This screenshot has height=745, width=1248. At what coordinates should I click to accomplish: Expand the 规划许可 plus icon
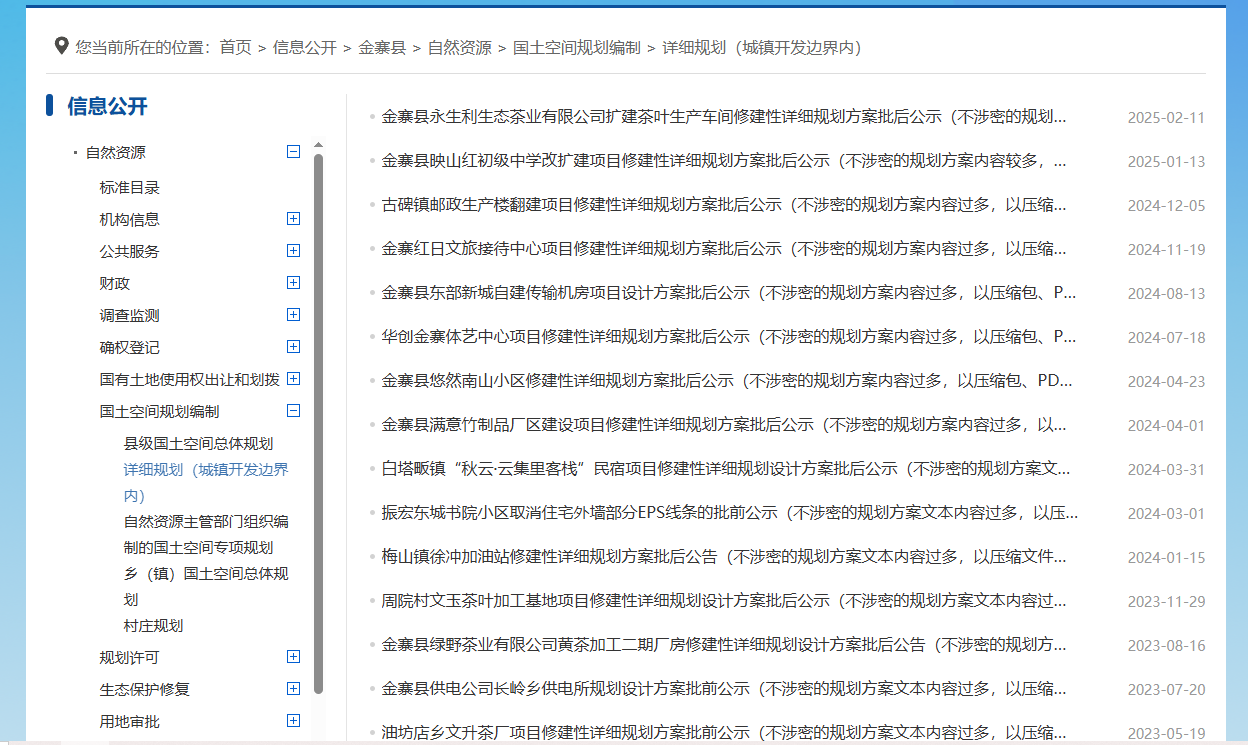pos(293,657)
